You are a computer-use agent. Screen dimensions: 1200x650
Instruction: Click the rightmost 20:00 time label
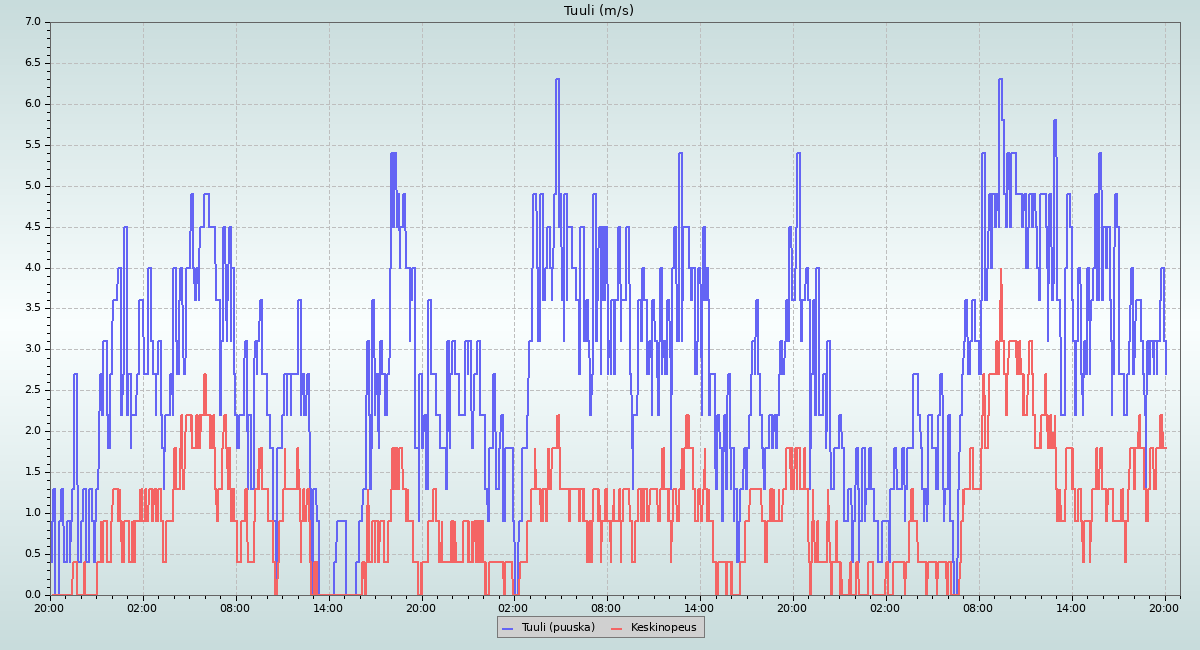[1164, 607]
